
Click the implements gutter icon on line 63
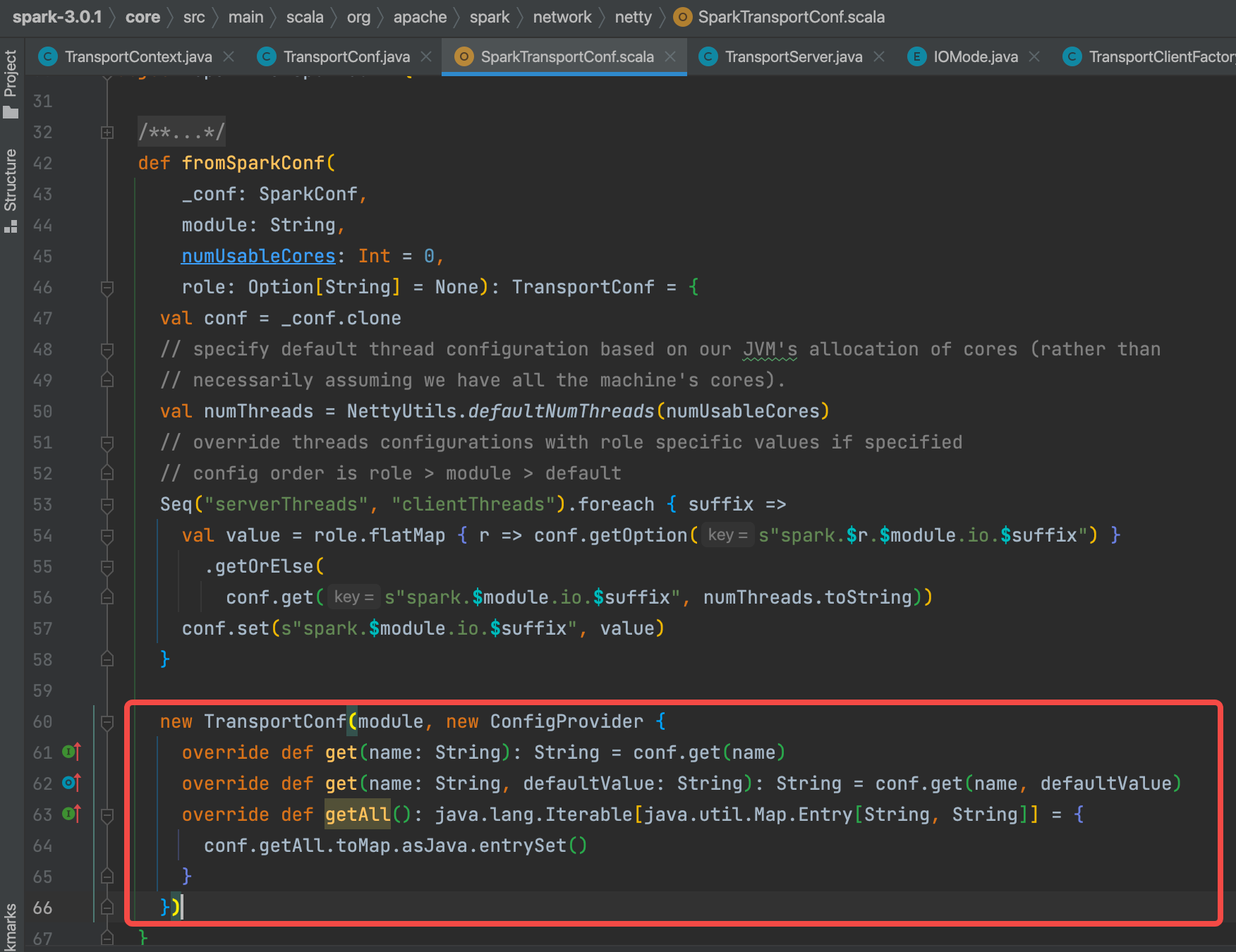[71, 814]
